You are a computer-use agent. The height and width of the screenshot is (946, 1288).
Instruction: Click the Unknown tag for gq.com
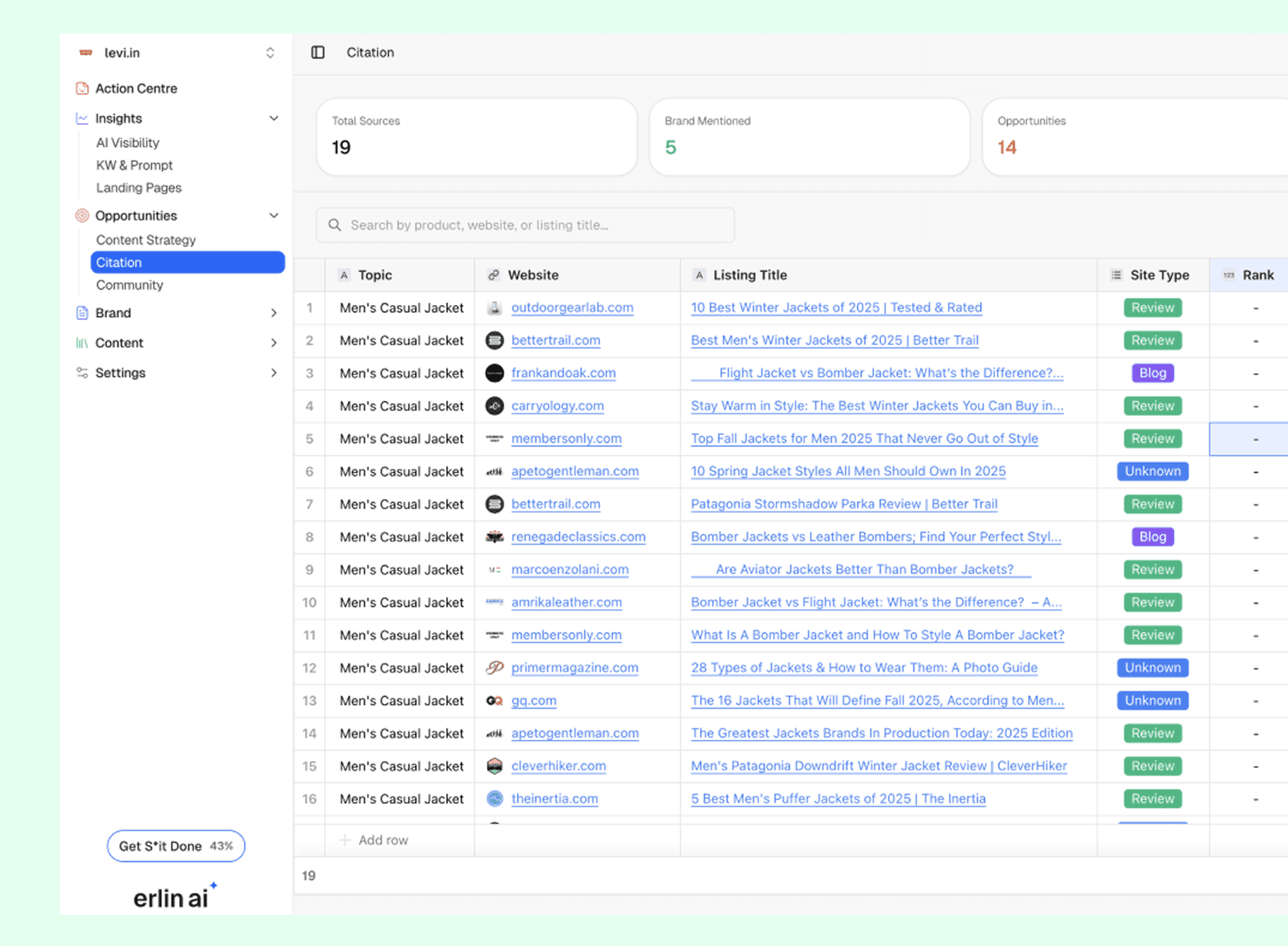[1152, 701]
